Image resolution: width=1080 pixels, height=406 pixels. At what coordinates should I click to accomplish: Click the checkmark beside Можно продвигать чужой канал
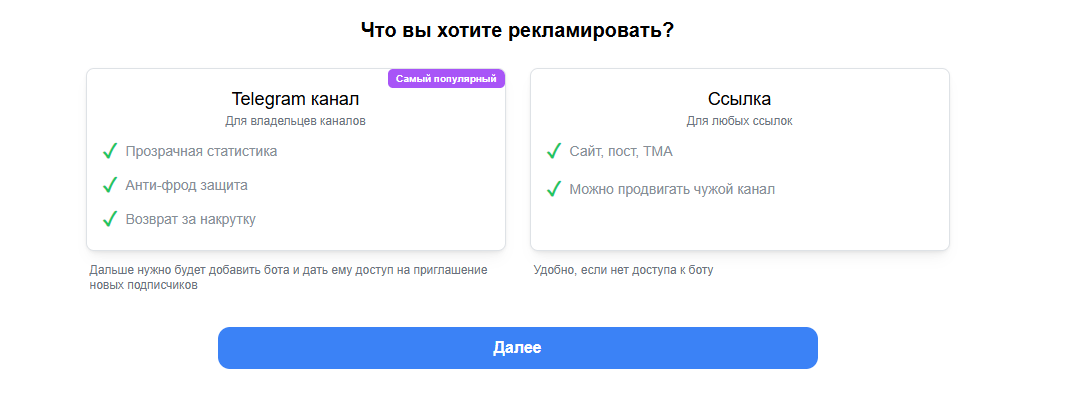554,189
